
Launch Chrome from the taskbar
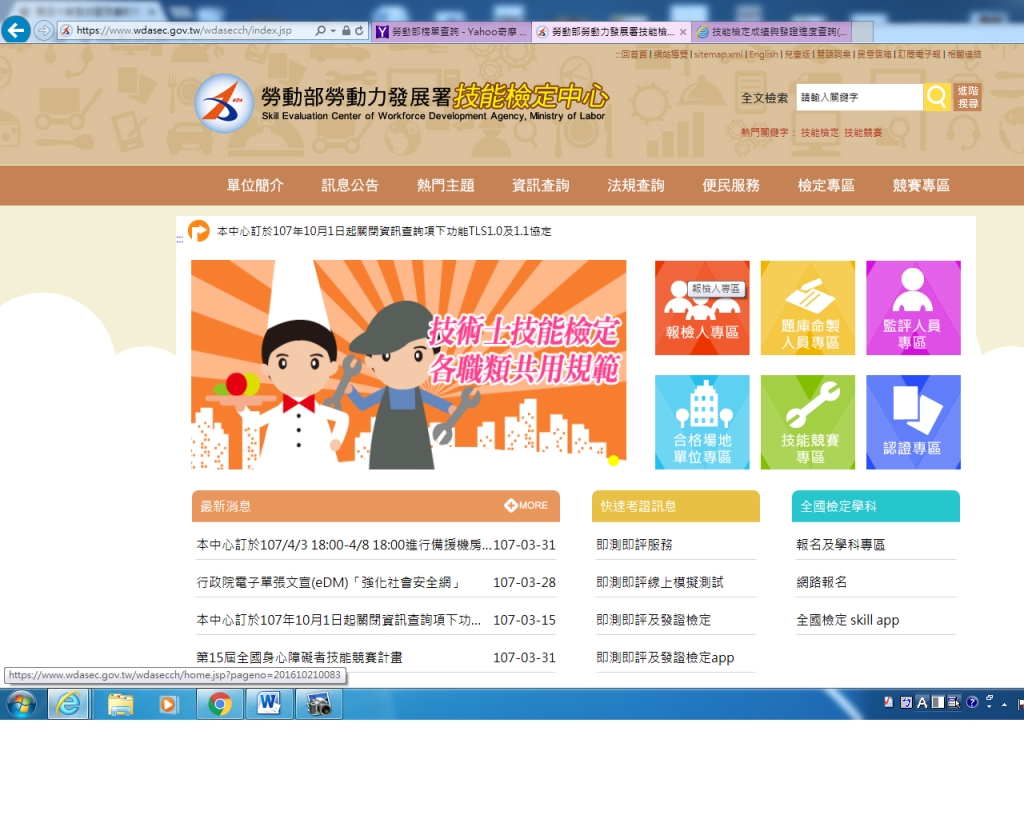coord(220,704)
